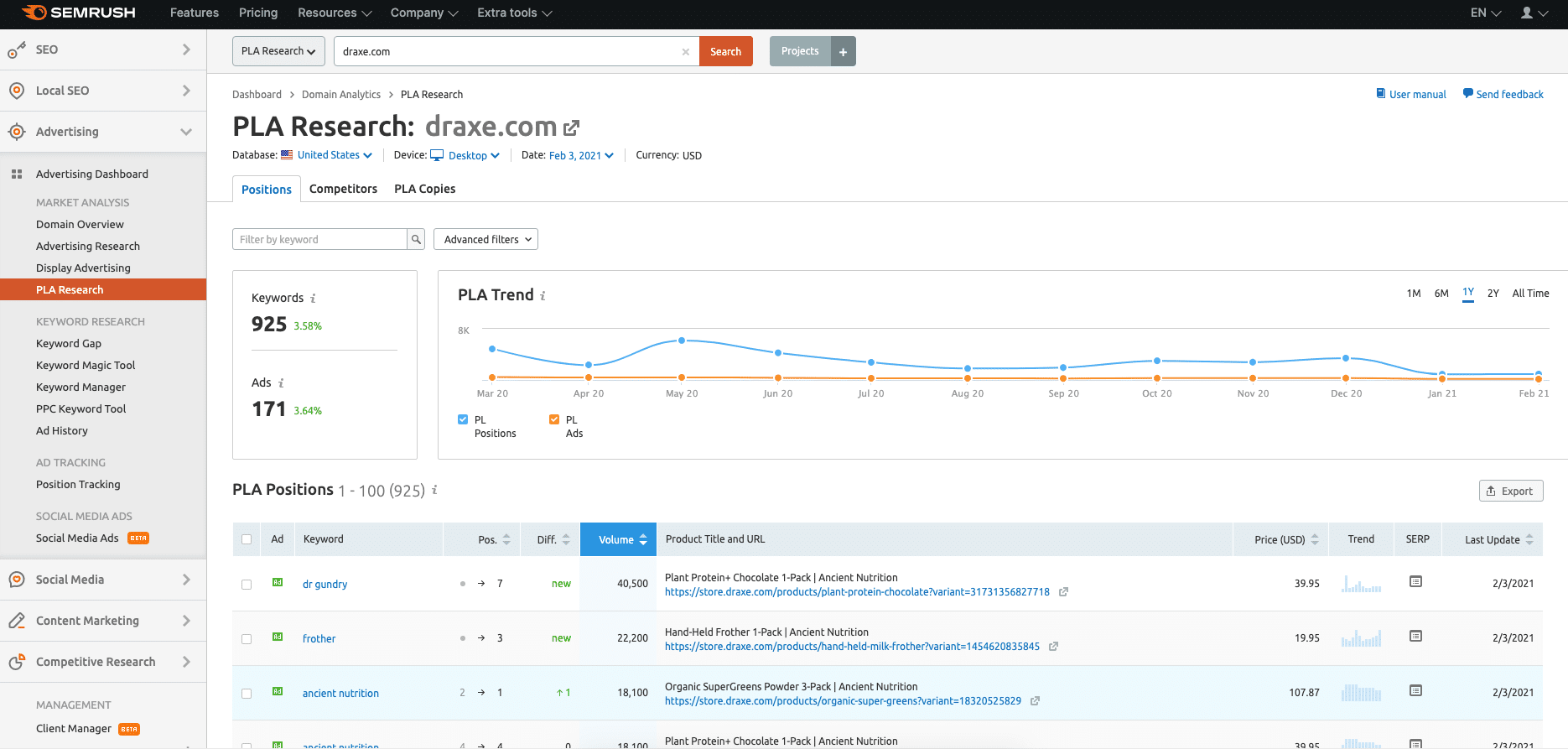1568x749 pixels.
Task: Click the Filter by keyword input
Action: point(319,239)
